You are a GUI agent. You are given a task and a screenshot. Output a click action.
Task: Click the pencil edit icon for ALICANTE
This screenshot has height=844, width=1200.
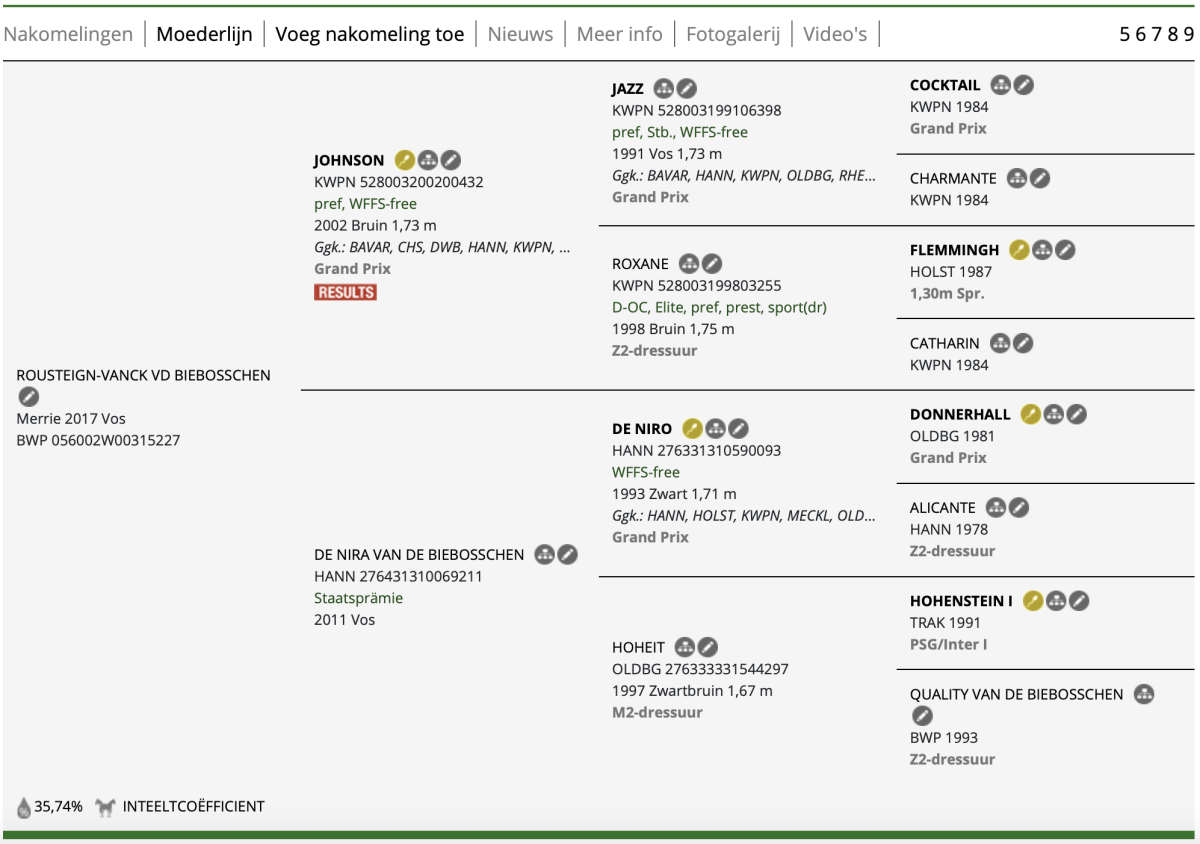tap(1019, 507)
